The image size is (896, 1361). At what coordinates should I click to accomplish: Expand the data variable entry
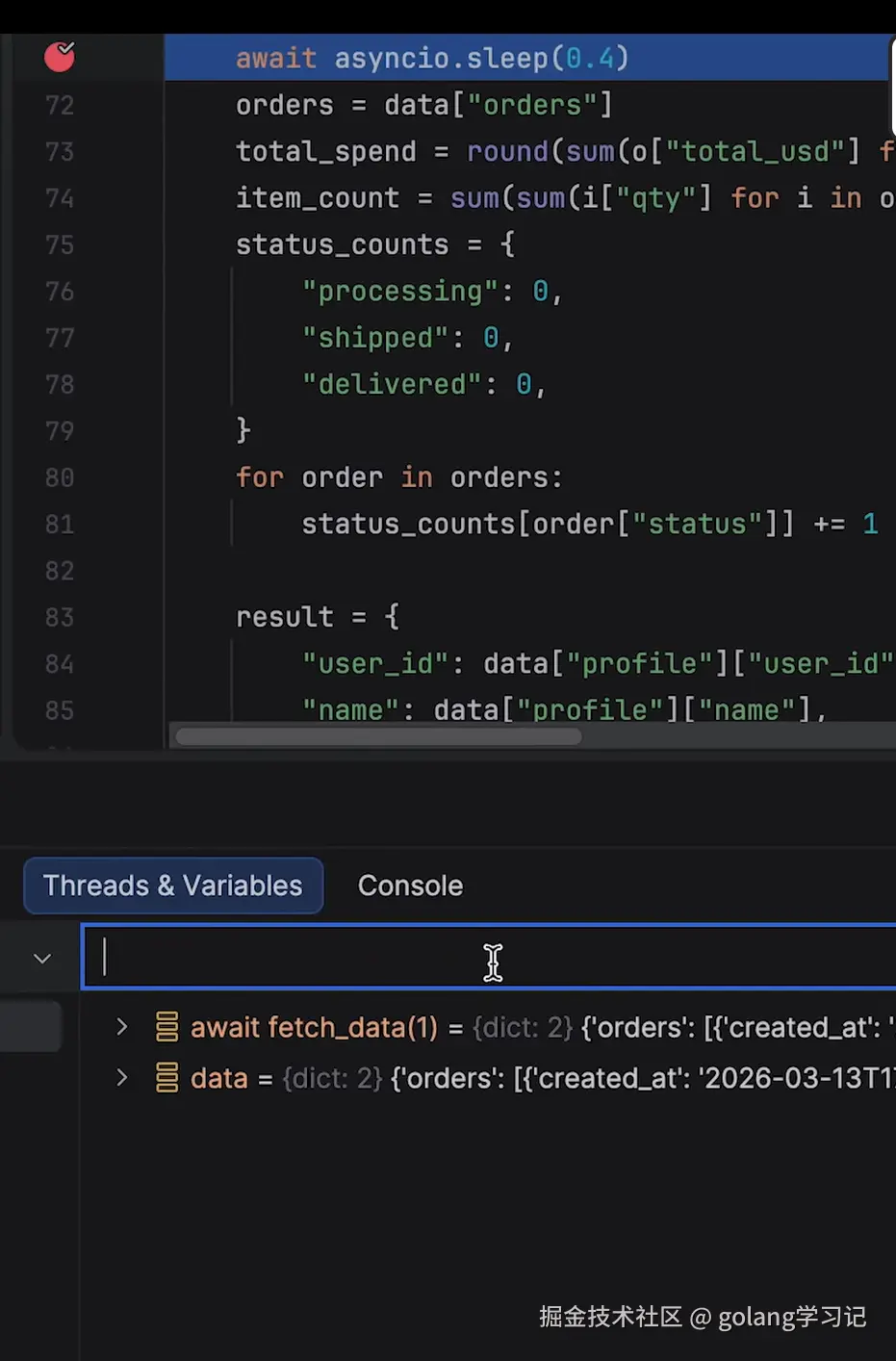pos(122,1078)
